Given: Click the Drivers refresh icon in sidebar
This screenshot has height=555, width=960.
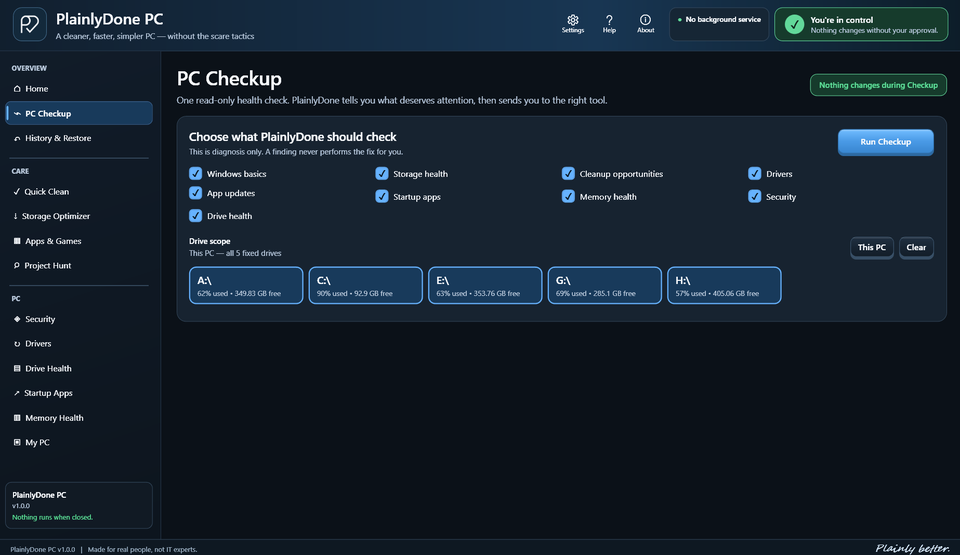Looking at the screenshot, I should pos(17,344).
